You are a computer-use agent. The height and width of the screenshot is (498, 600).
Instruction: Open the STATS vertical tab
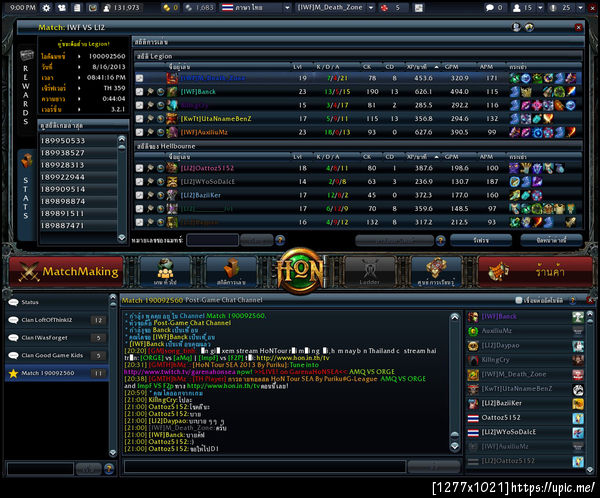click(26, 195)
